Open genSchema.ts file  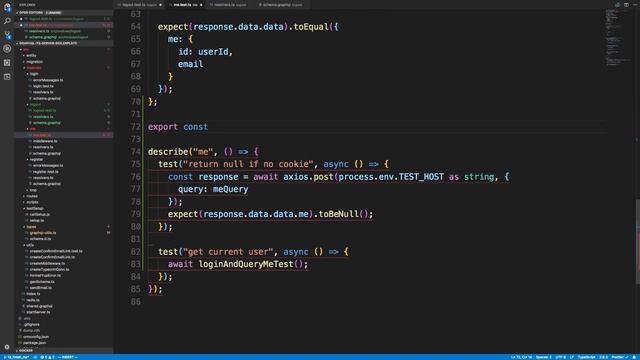coord(42,282)
